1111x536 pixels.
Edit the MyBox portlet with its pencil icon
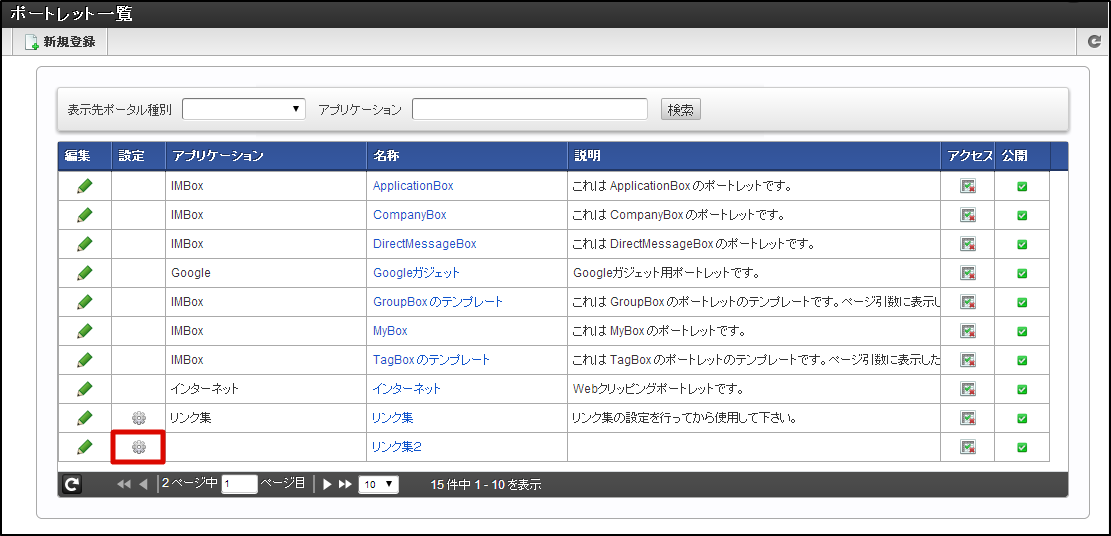click(84, 331)
